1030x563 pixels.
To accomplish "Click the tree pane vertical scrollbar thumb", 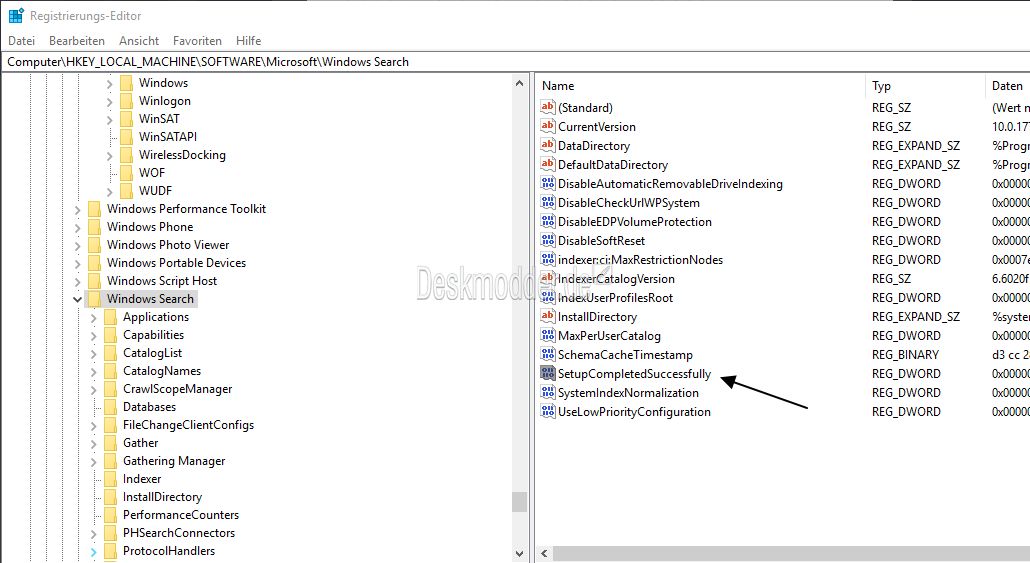I will coord(519,501).
